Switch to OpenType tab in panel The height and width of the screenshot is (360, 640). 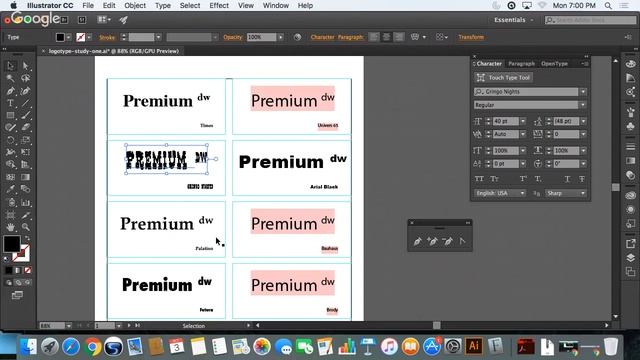[554, 64]
